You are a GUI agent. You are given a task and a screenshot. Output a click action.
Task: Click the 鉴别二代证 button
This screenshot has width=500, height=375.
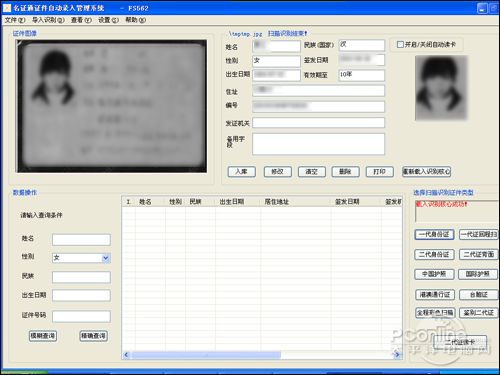point(479,313)
